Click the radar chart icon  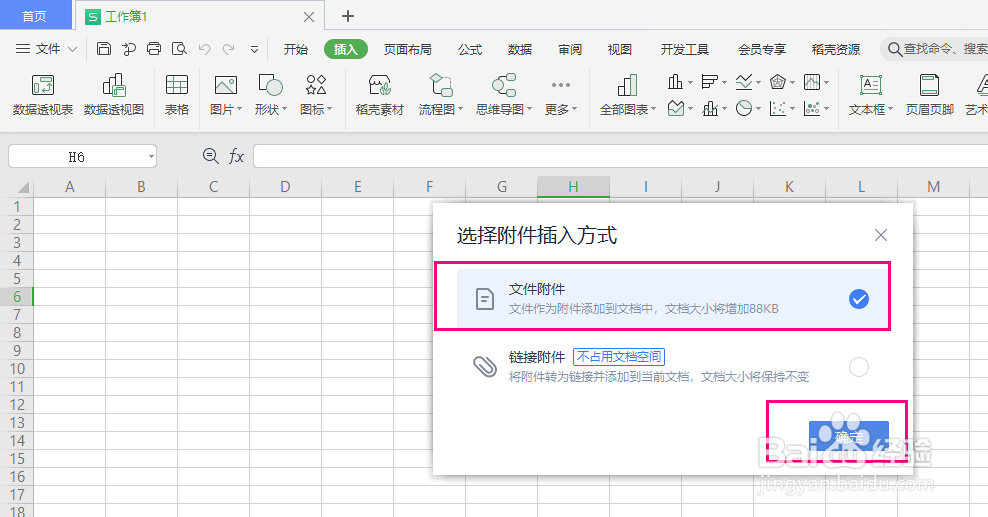778,82
